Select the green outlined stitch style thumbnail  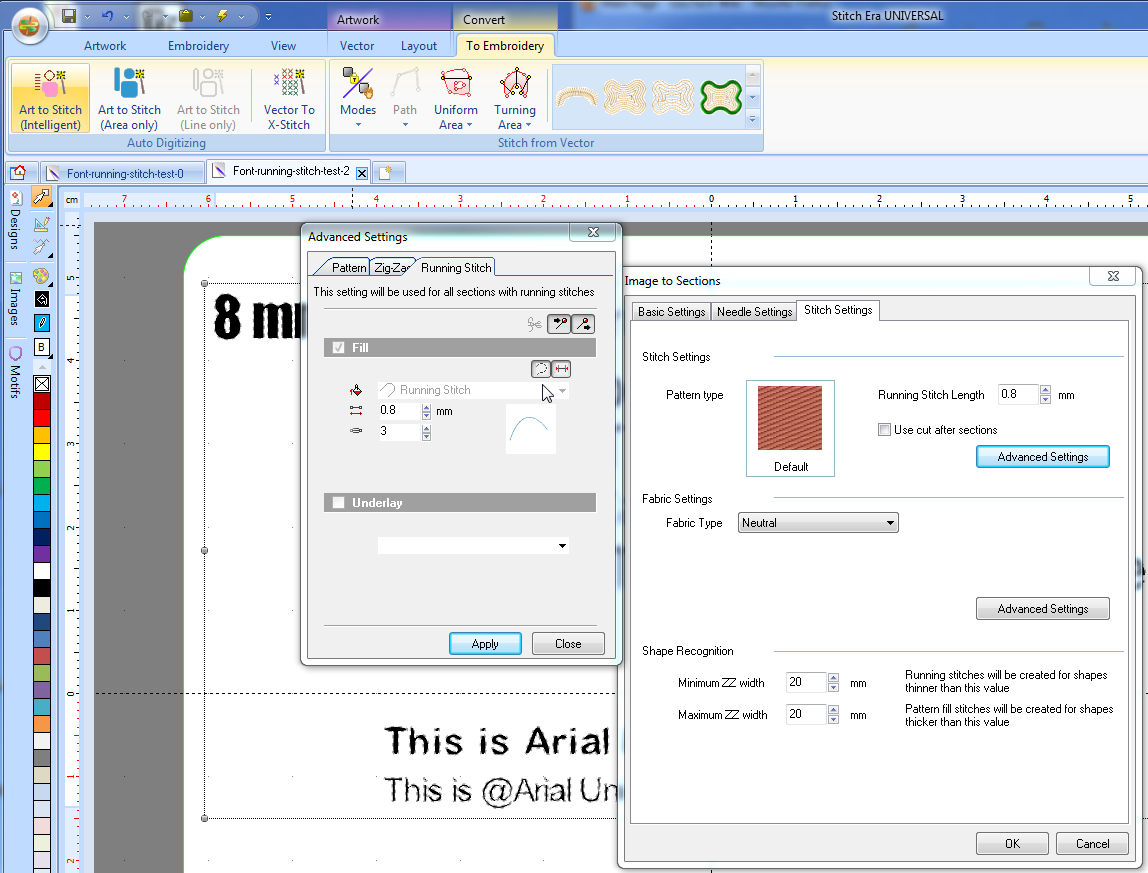pos(720,96)
